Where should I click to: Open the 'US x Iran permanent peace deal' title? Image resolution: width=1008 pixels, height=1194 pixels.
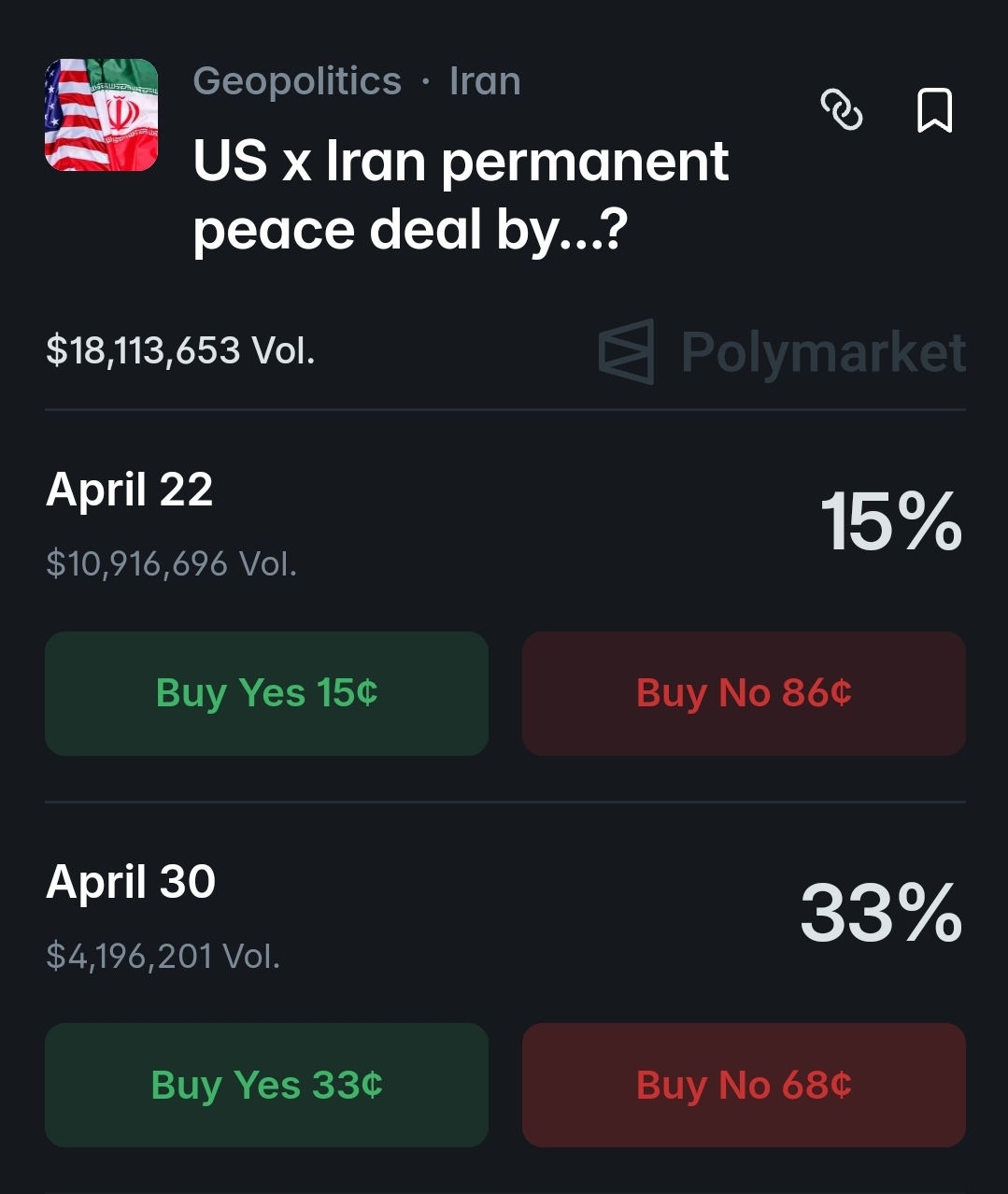tap(460, 195)
